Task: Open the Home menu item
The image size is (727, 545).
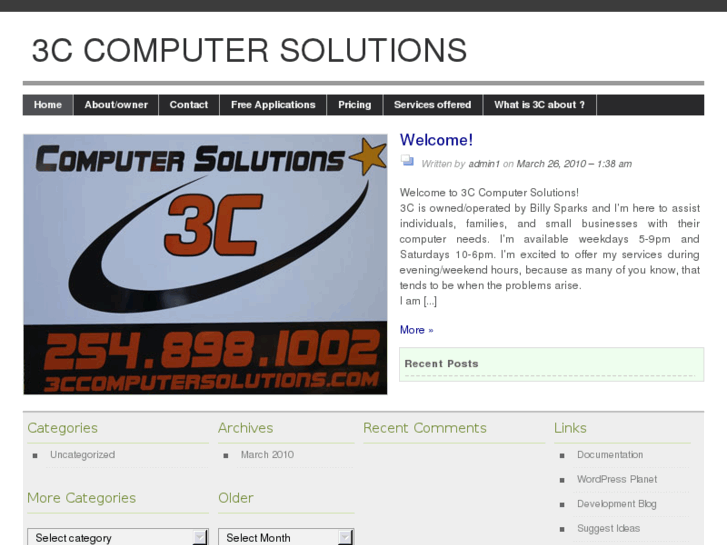Action: [48, 105]
